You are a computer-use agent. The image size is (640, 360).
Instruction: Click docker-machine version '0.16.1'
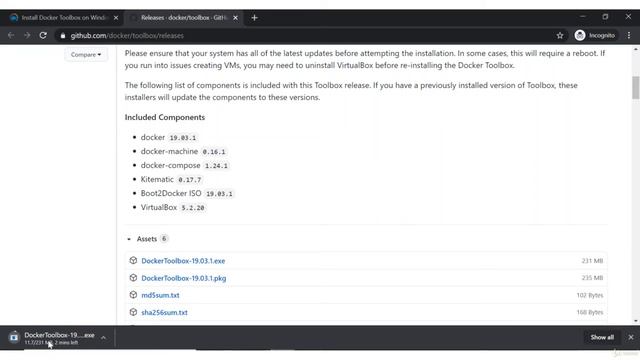click(214, 151)
